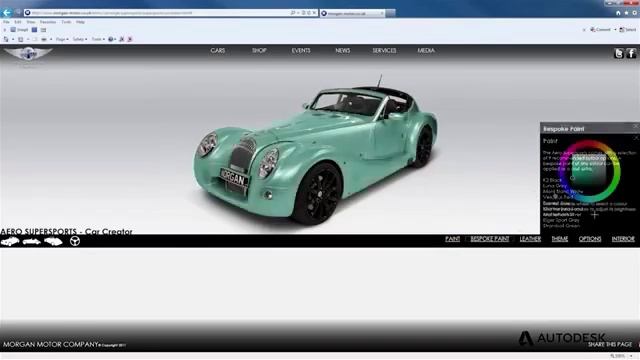Click the address bar search magnifier icon
The image size is (640, 360).
293,13
